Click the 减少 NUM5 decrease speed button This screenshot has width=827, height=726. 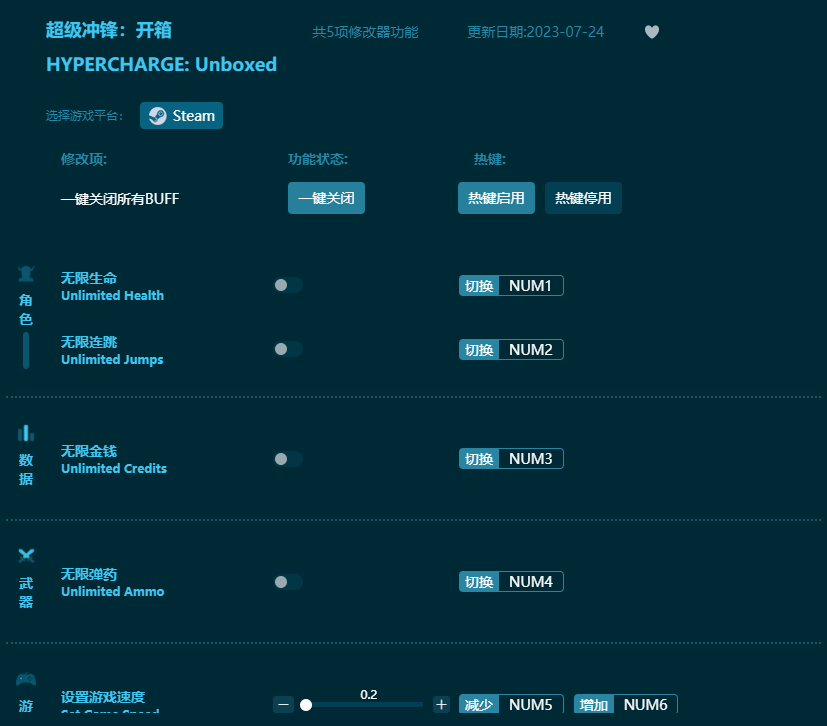point(511,704)
